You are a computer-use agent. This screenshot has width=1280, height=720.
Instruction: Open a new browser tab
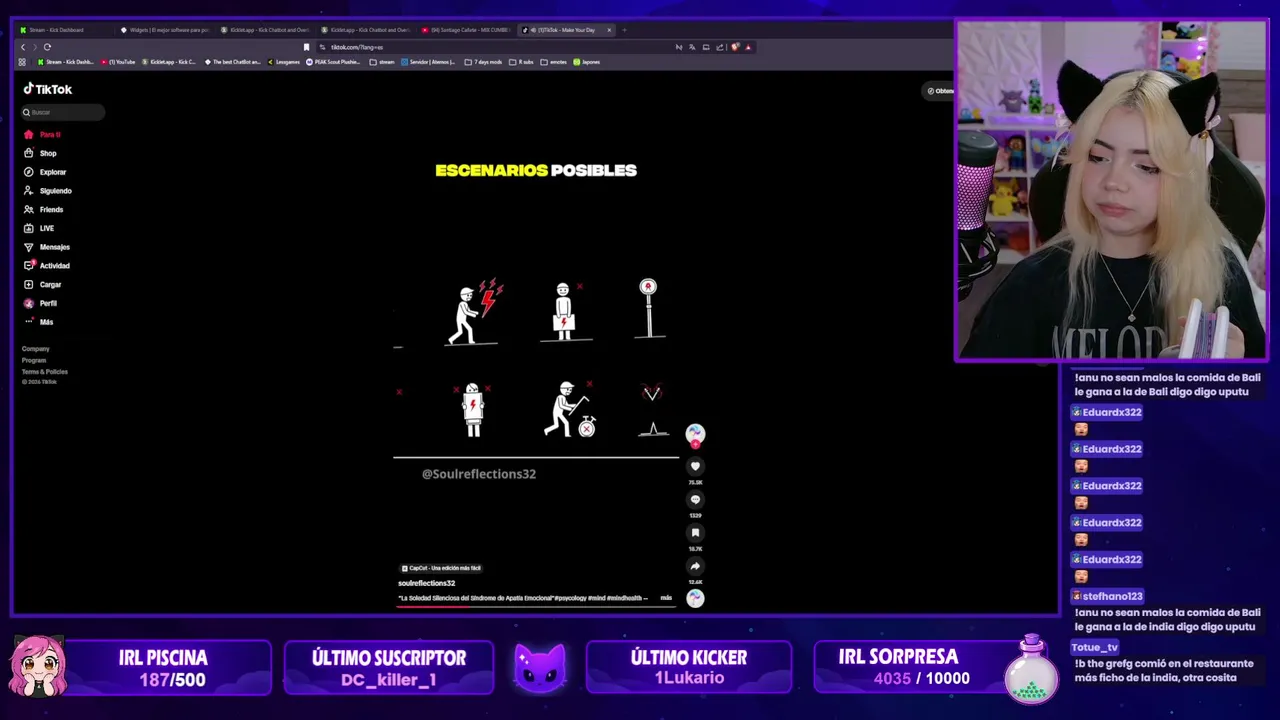coord(624,30)
